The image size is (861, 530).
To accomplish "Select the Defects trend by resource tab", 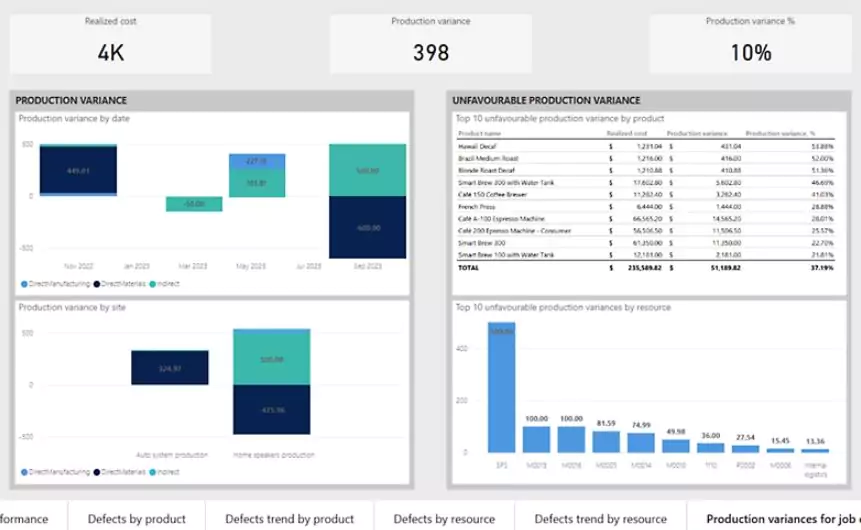I will pos(600,518).
